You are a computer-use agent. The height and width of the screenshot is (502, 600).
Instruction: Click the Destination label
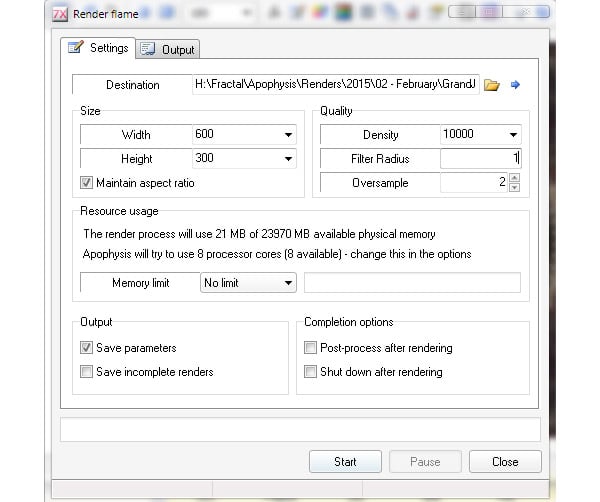click(133, 85)
